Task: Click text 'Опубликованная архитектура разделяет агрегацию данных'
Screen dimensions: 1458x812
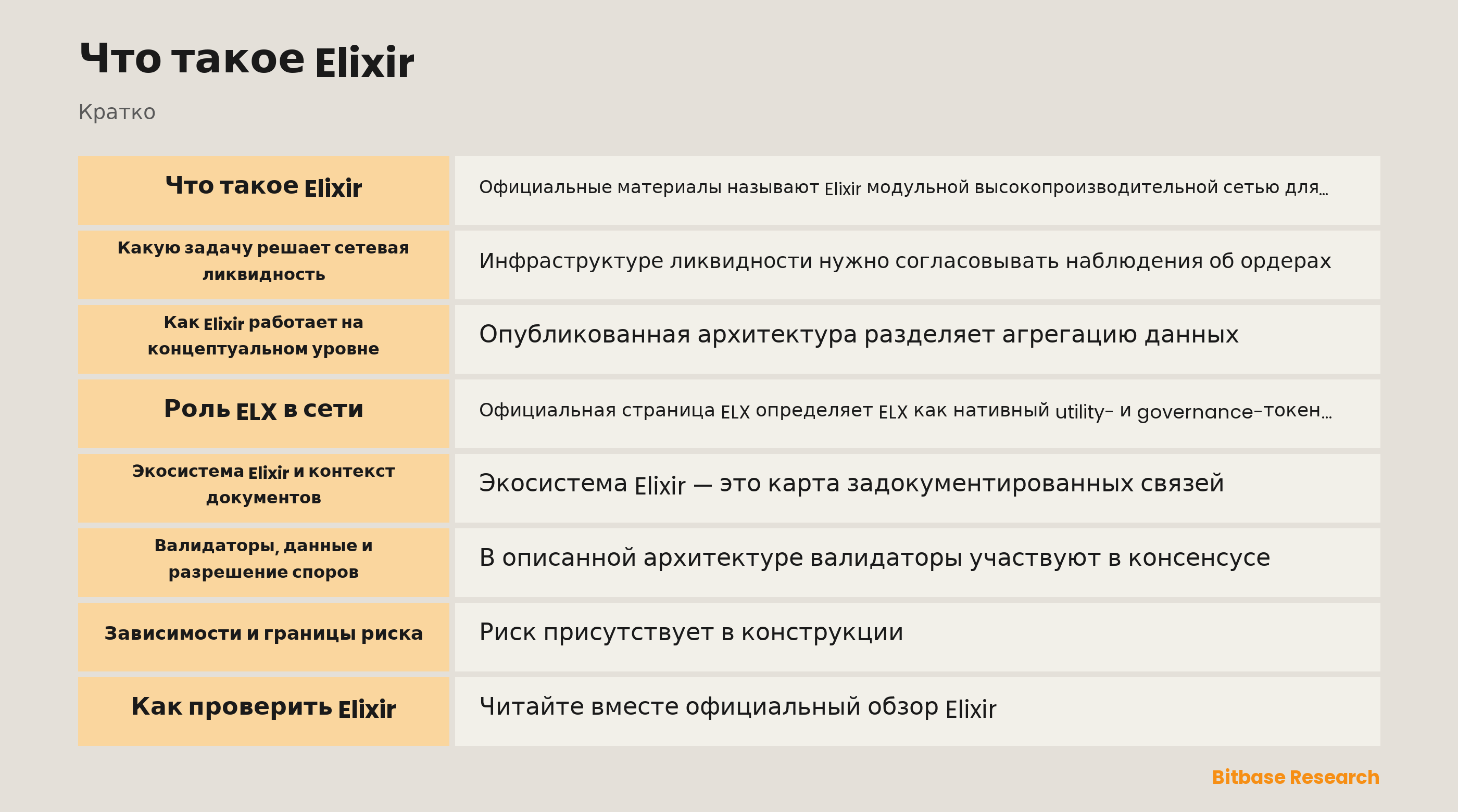Action: click(x=859, y=334)
